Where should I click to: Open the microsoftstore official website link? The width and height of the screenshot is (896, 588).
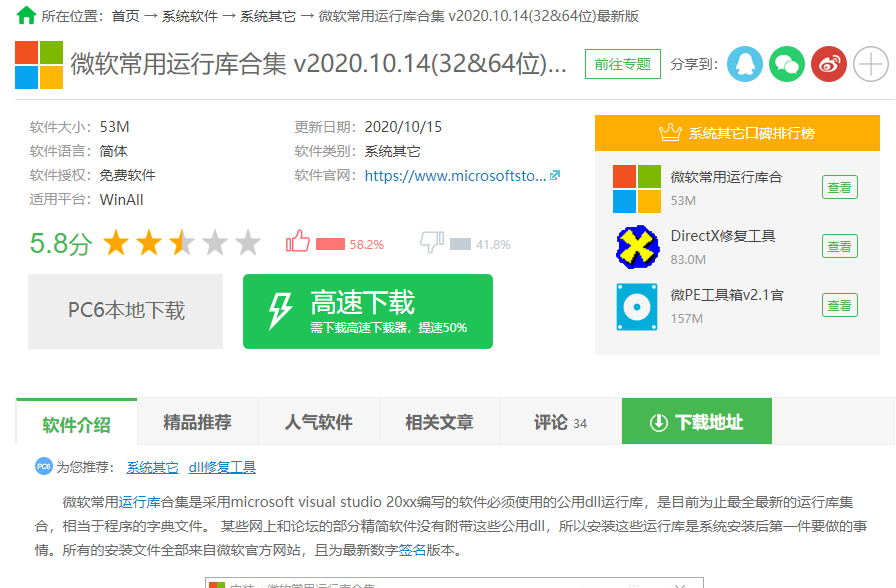pyautogui.click(x=455, y=175)
